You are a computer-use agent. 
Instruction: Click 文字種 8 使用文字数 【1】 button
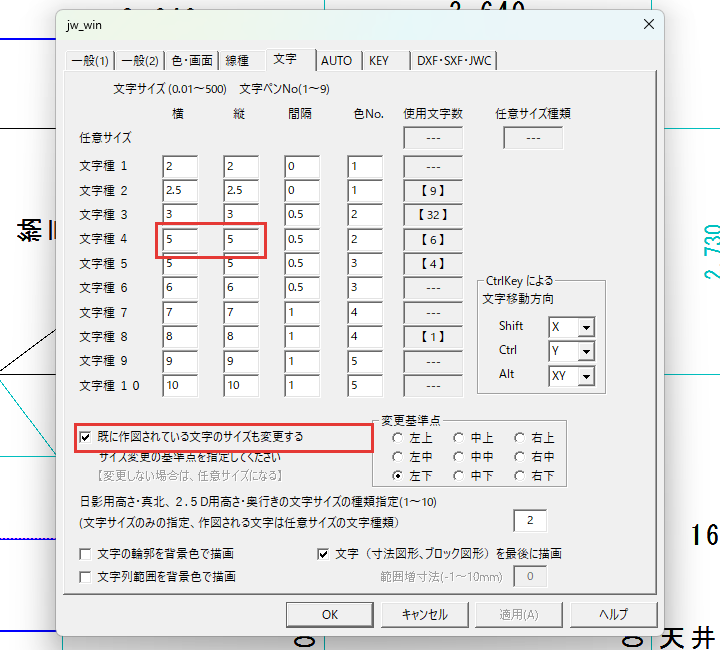[433, 337]
